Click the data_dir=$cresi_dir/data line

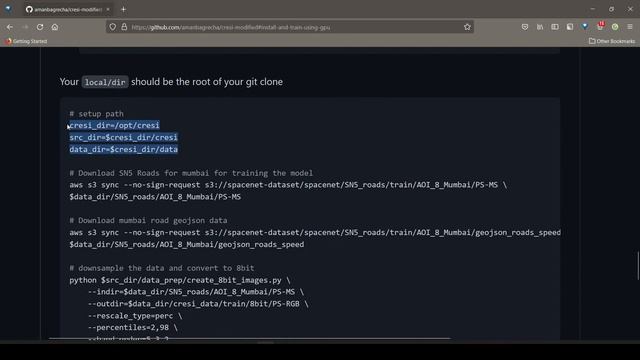123,149
